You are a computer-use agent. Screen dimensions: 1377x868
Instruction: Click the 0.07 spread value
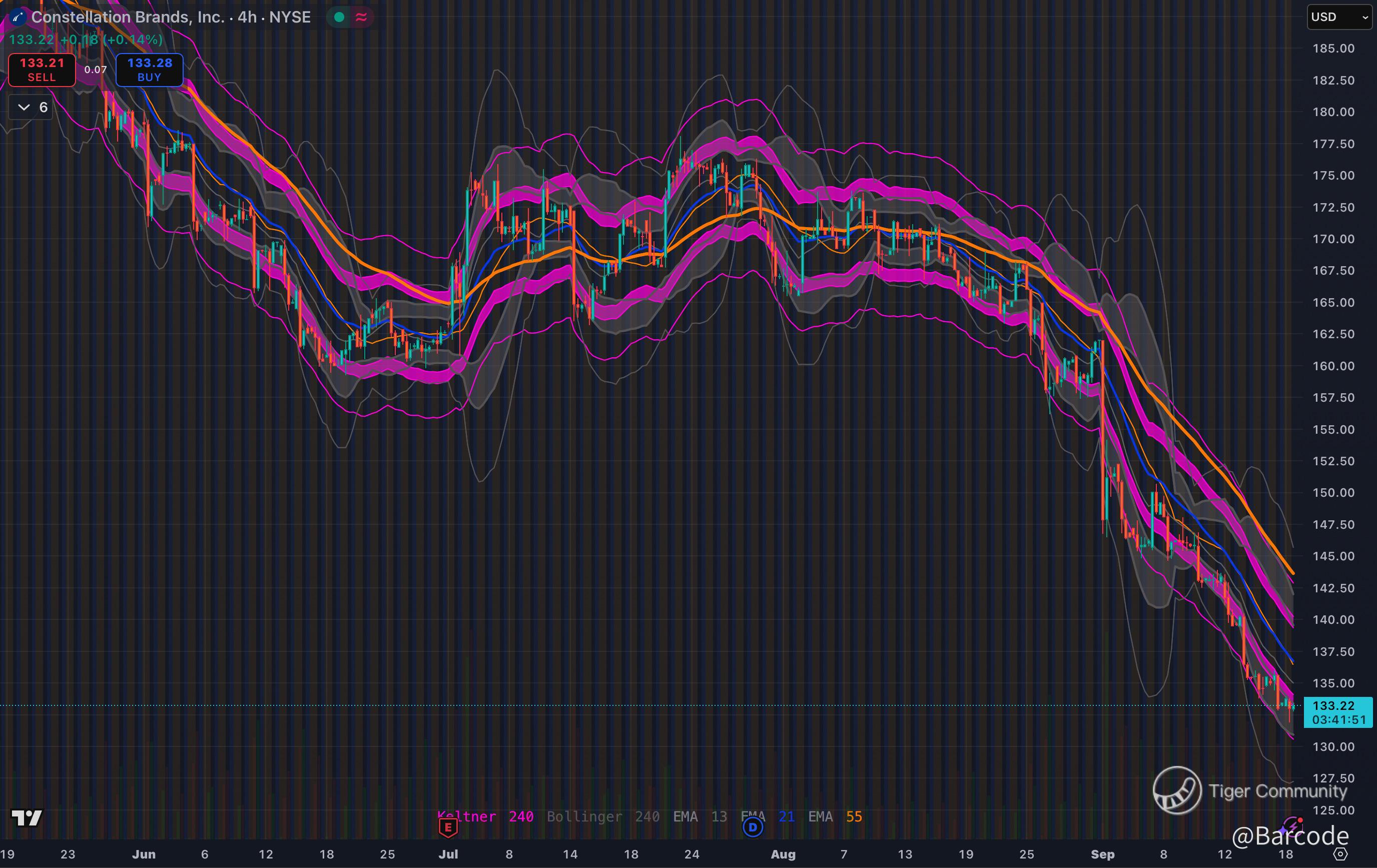point(96,70)
